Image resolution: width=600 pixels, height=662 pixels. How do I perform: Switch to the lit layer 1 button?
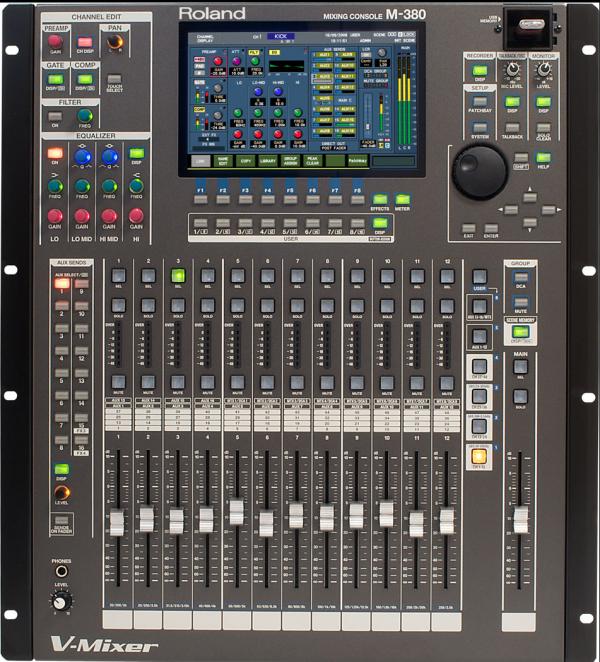pyautogui.click(x=479, y=456)
